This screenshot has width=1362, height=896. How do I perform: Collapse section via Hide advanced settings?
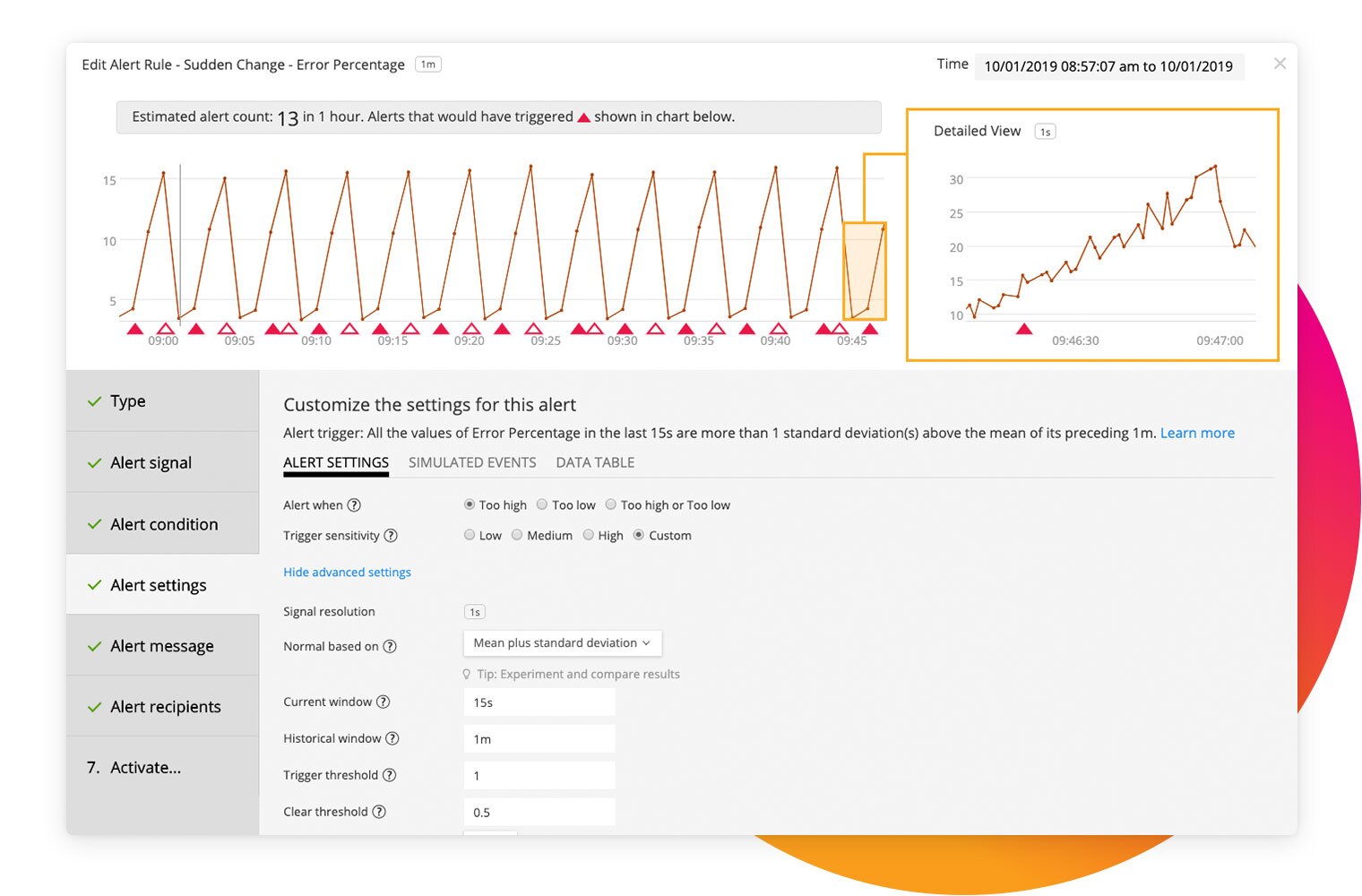(347, 573)
